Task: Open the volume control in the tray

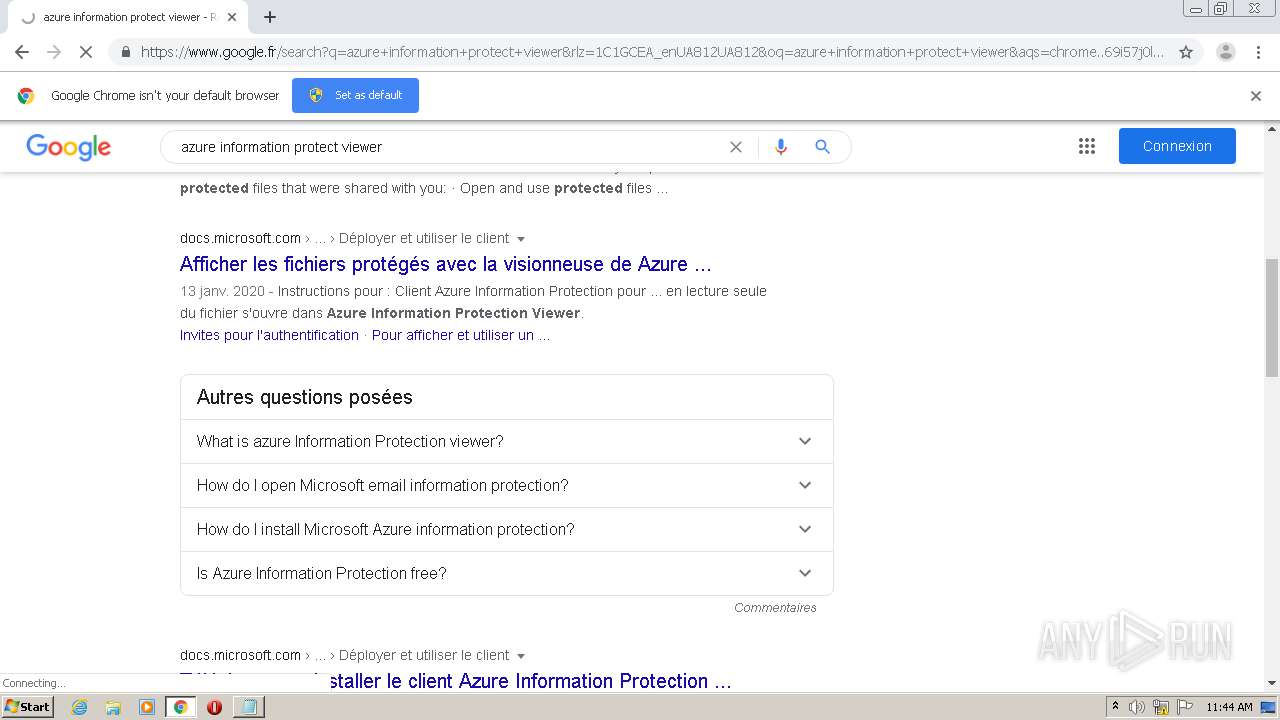Action: [1137, 707]
